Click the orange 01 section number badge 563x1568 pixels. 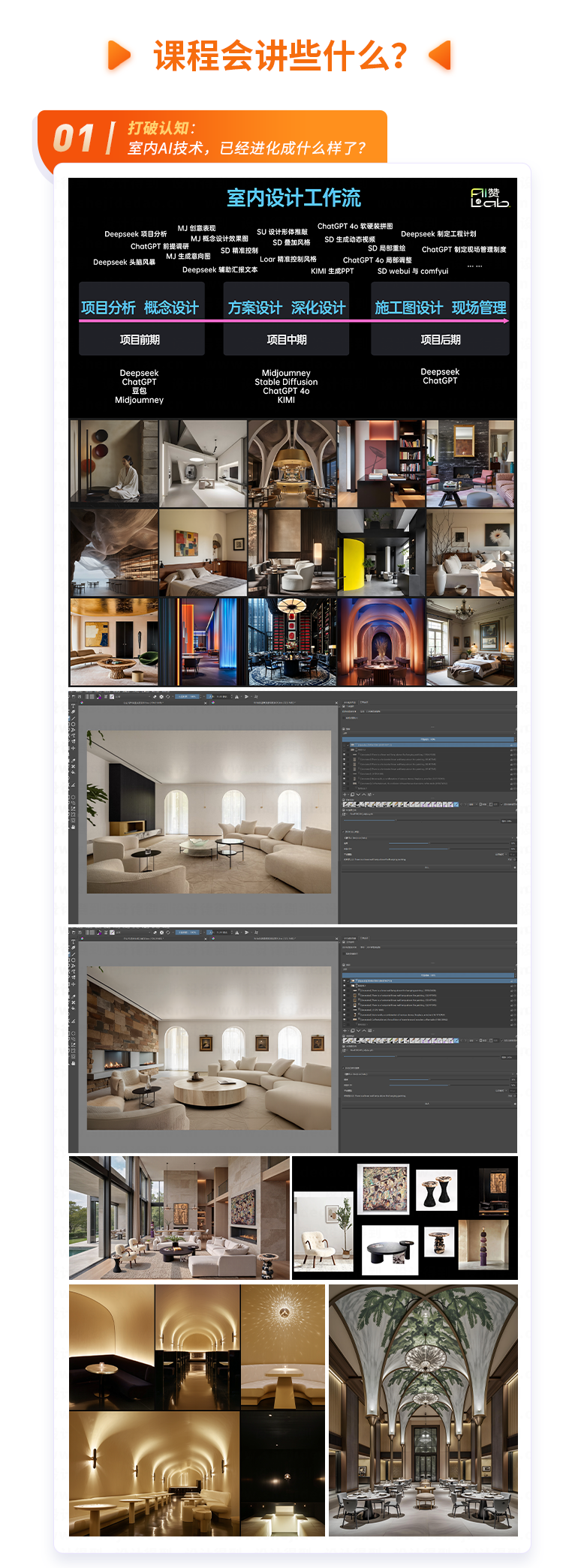[x=74, y=139]
